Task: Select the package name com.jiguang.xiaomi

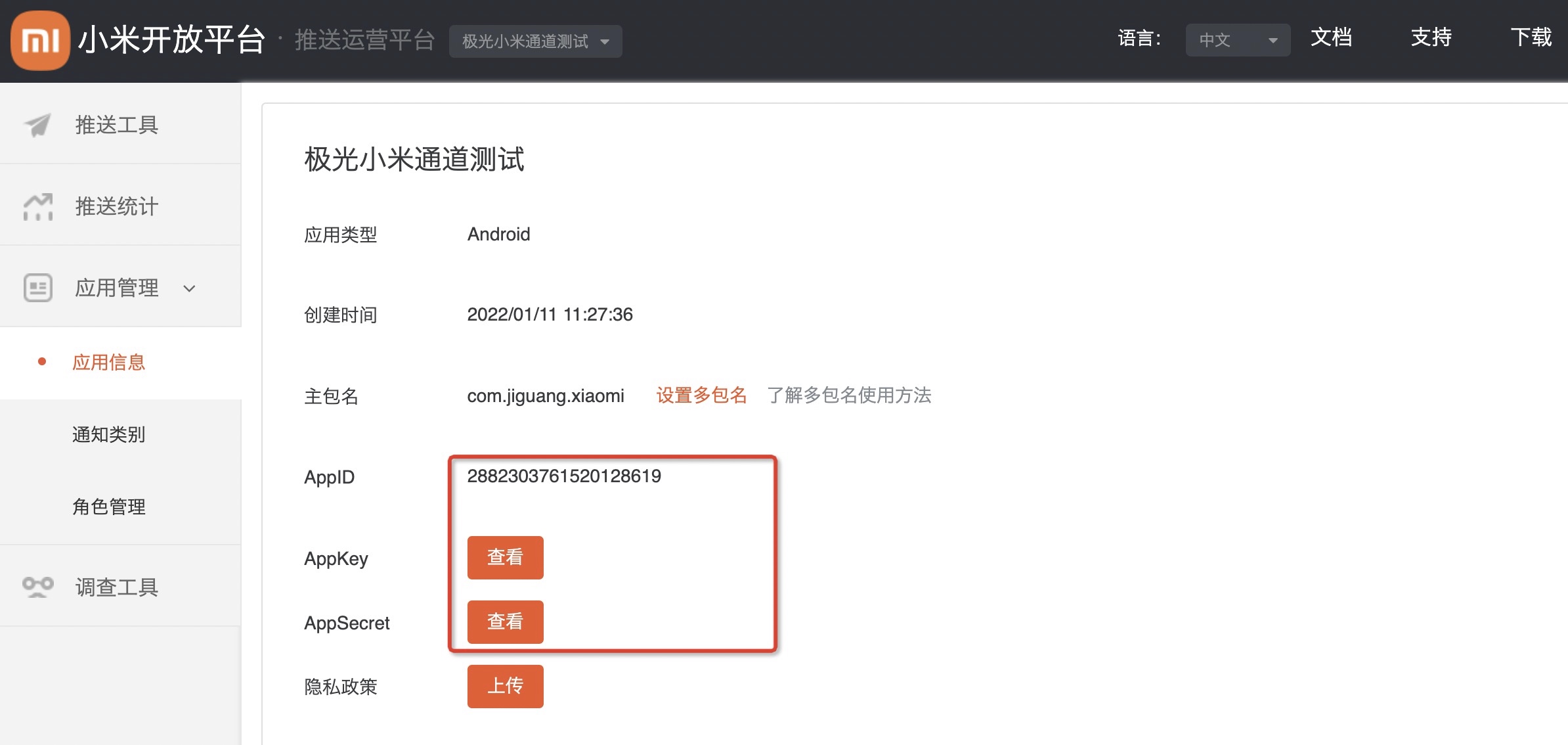Action: (546, 396)
